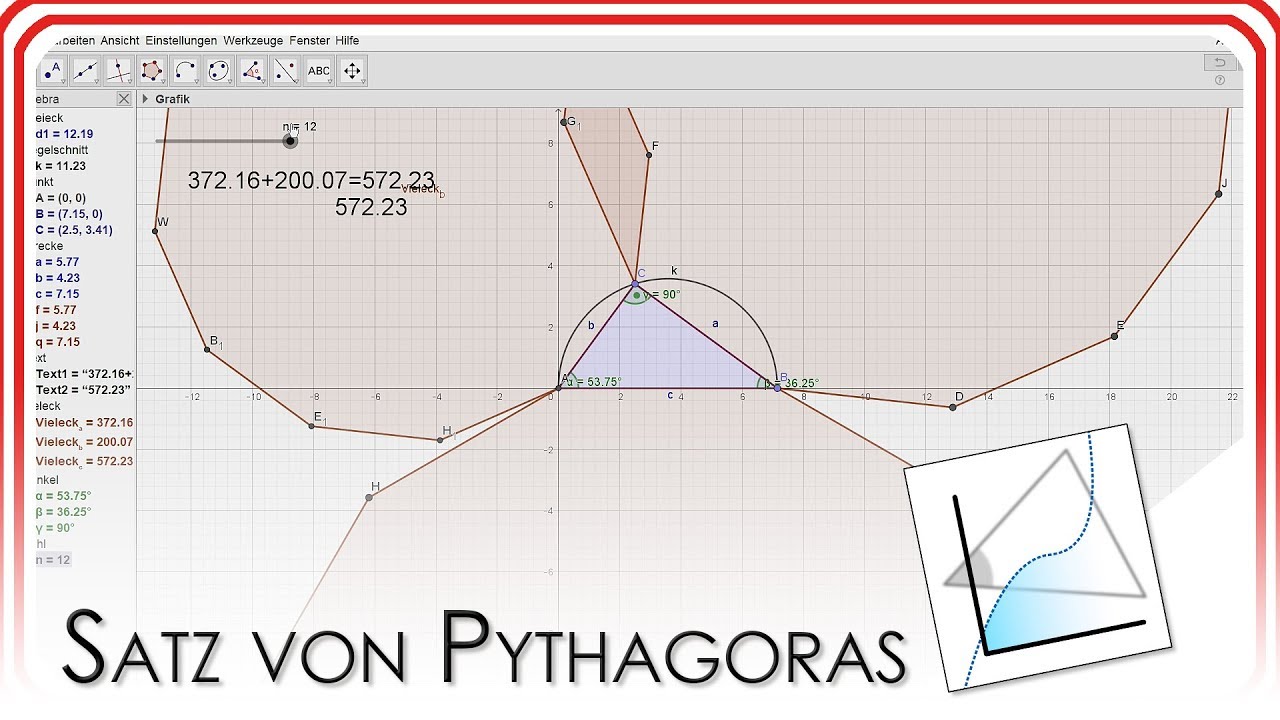The height and width of the screenshot is (720, 1280).
Task: Select point F in the graphics view
Action: tap(648, 155)
